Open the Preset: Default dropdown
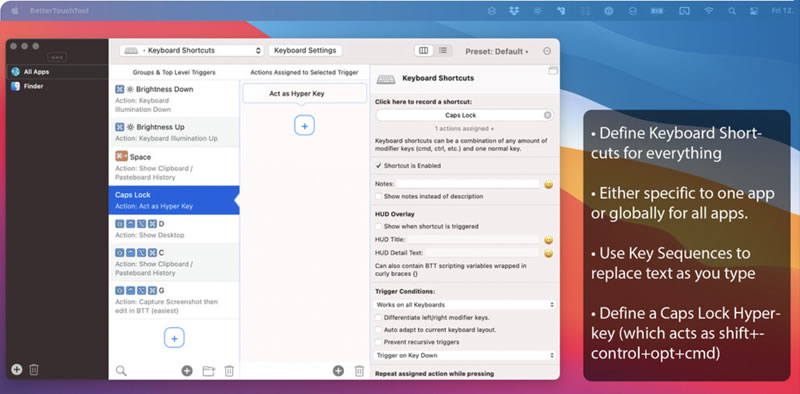800x394 pixels. pyautogui.click(x=496, y=51)
